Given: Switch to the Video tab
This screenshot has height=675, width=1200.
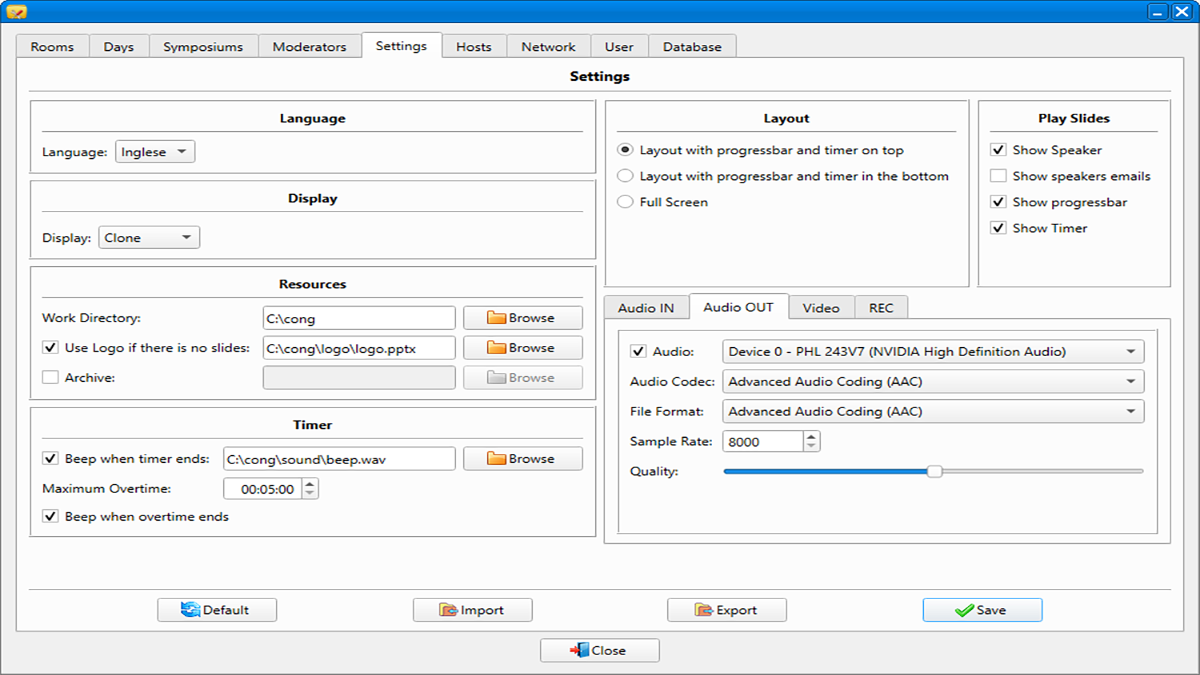Looking at the screenshot, I should [x=821, y=308].
